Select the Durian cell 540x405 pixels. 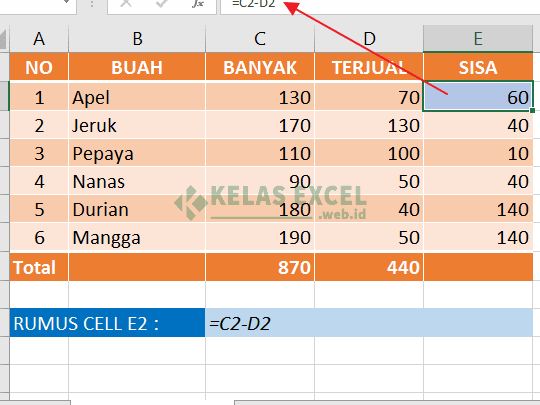click(x=137, y=209)
